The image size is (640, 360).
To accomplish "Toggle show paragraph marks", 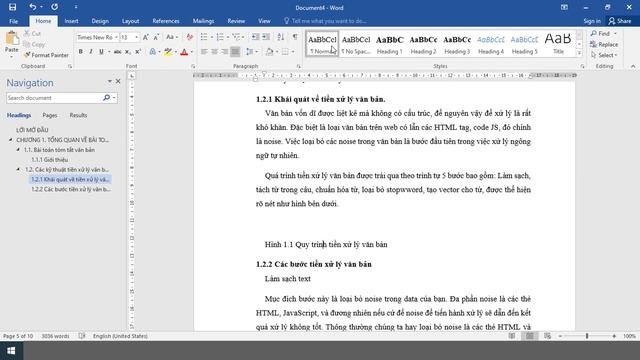I will point(295,37).
